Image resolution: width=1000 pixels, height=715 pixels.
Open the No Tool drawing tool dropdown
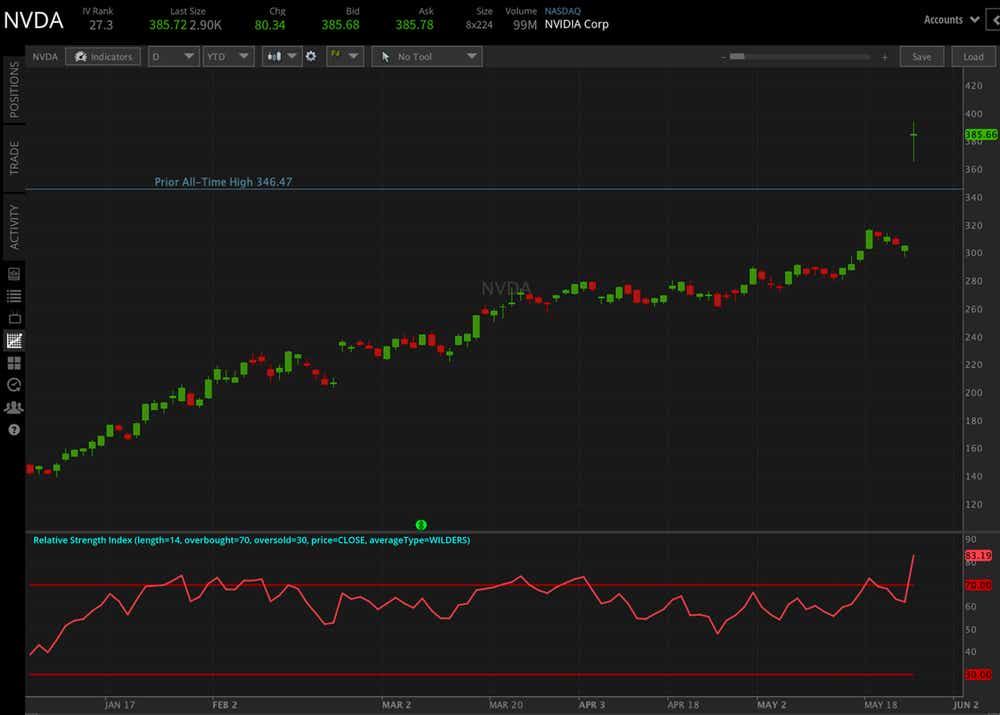427,56
